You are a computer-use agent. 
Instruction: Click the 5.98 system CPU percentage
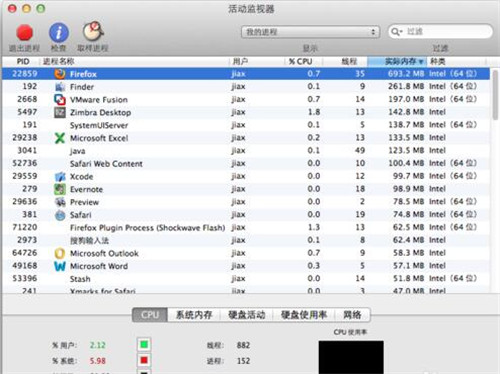[x=98, y=361]
